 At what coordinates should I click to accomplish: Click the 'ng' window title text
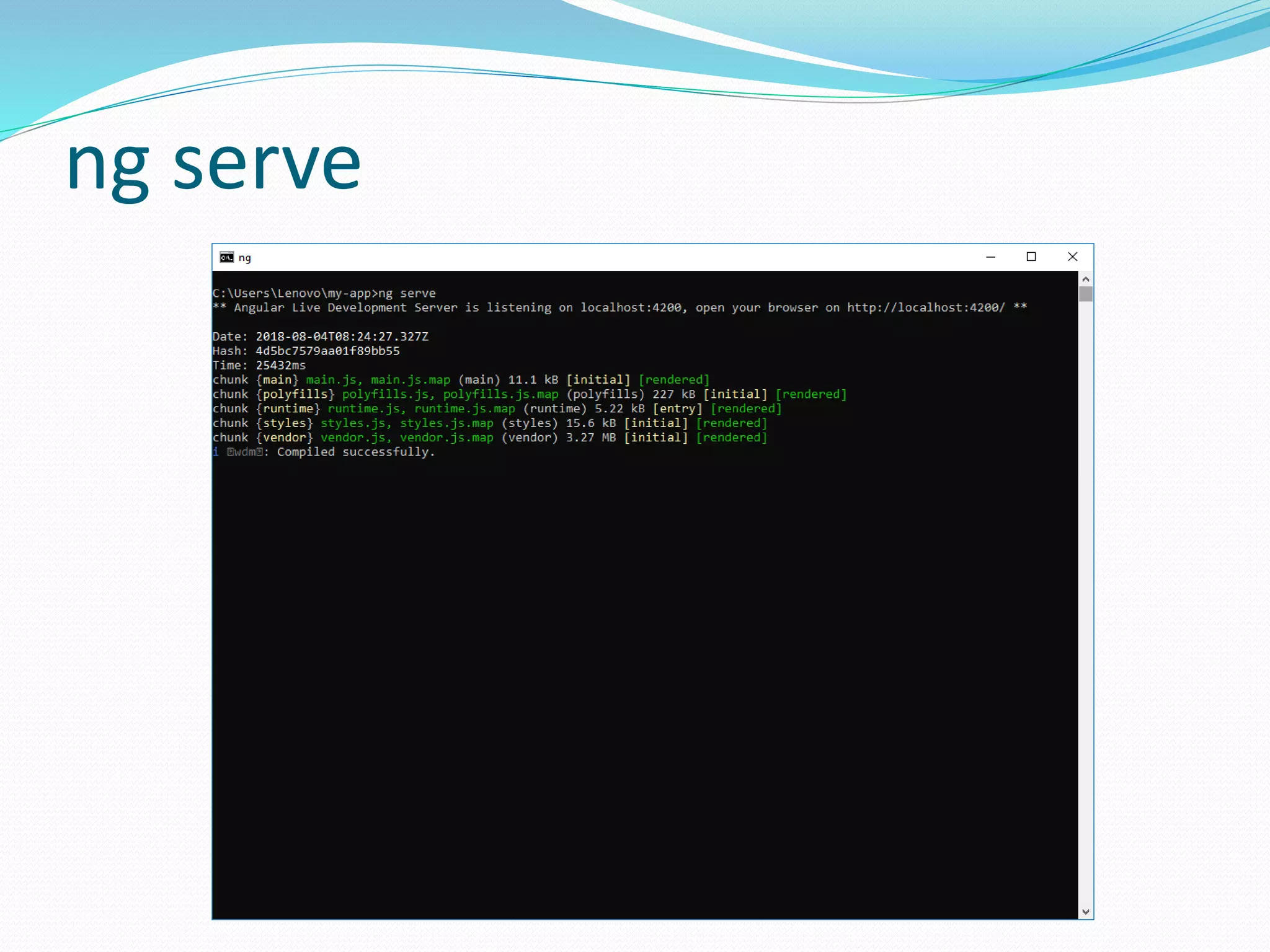tap(245, 258)
